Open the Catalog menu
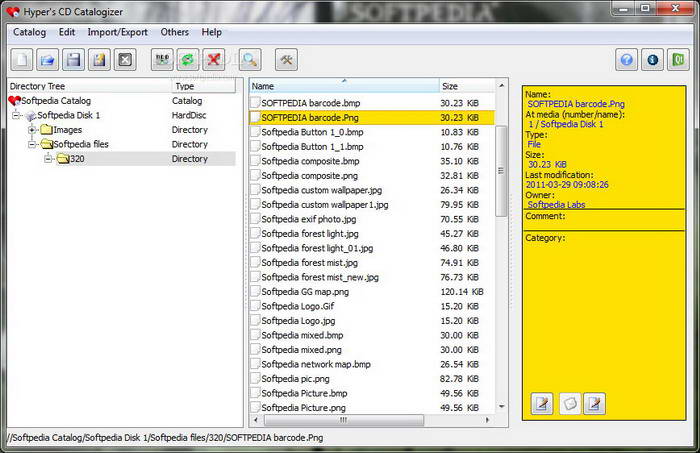The width and height of the screenshot is (700, 453). point(29,32)
